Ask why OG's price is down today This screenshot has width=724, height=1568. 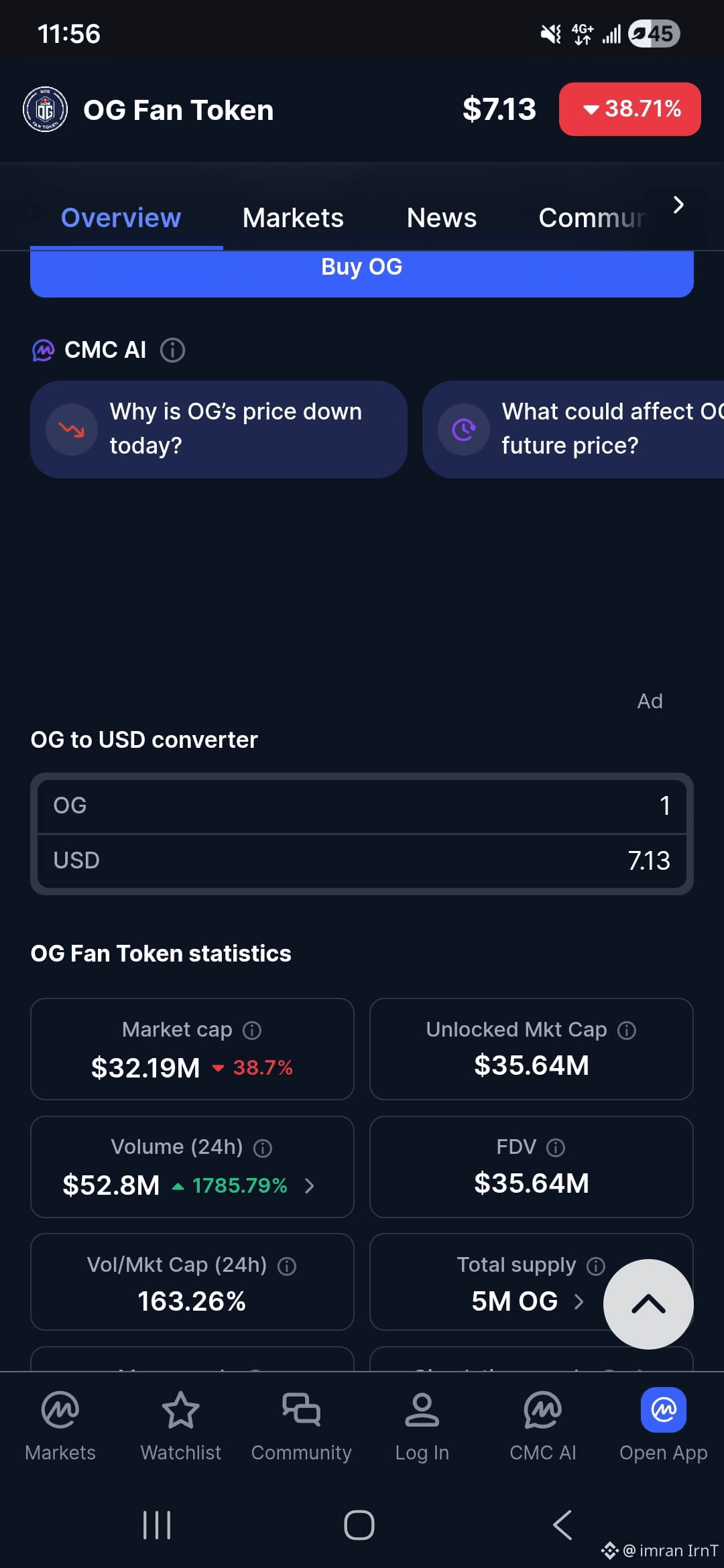point(219,429)
